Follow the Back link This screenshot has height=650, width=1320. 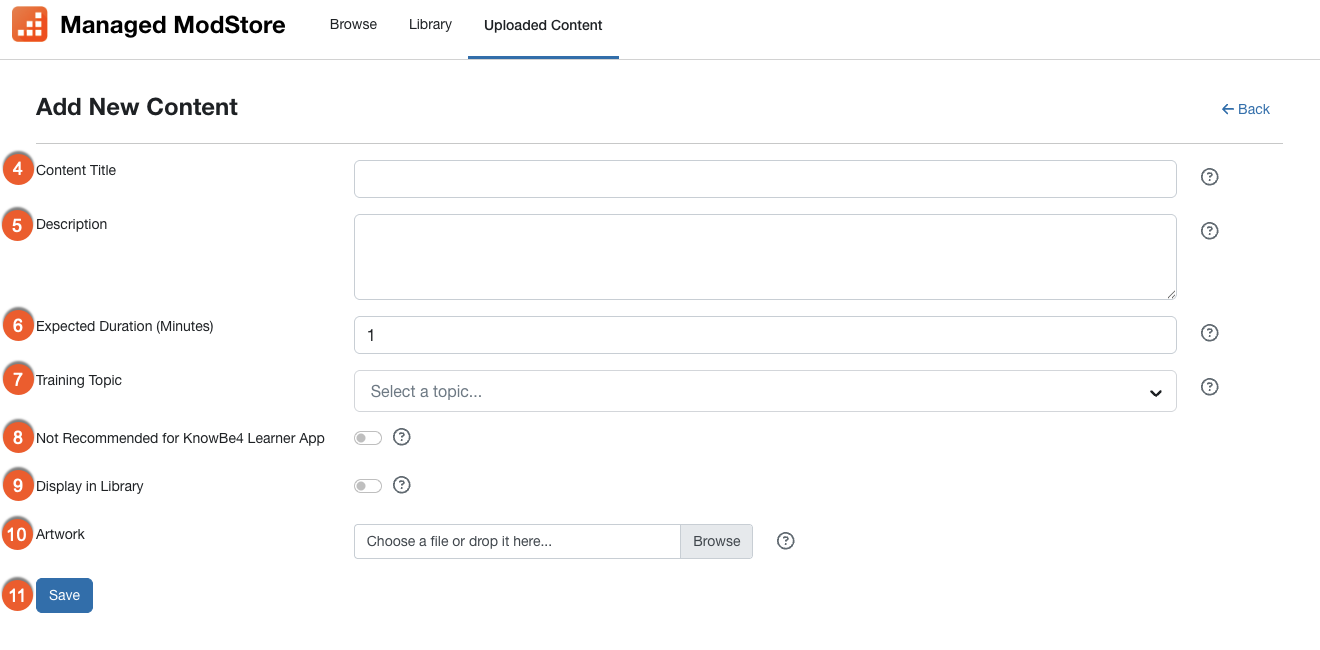1245,108
